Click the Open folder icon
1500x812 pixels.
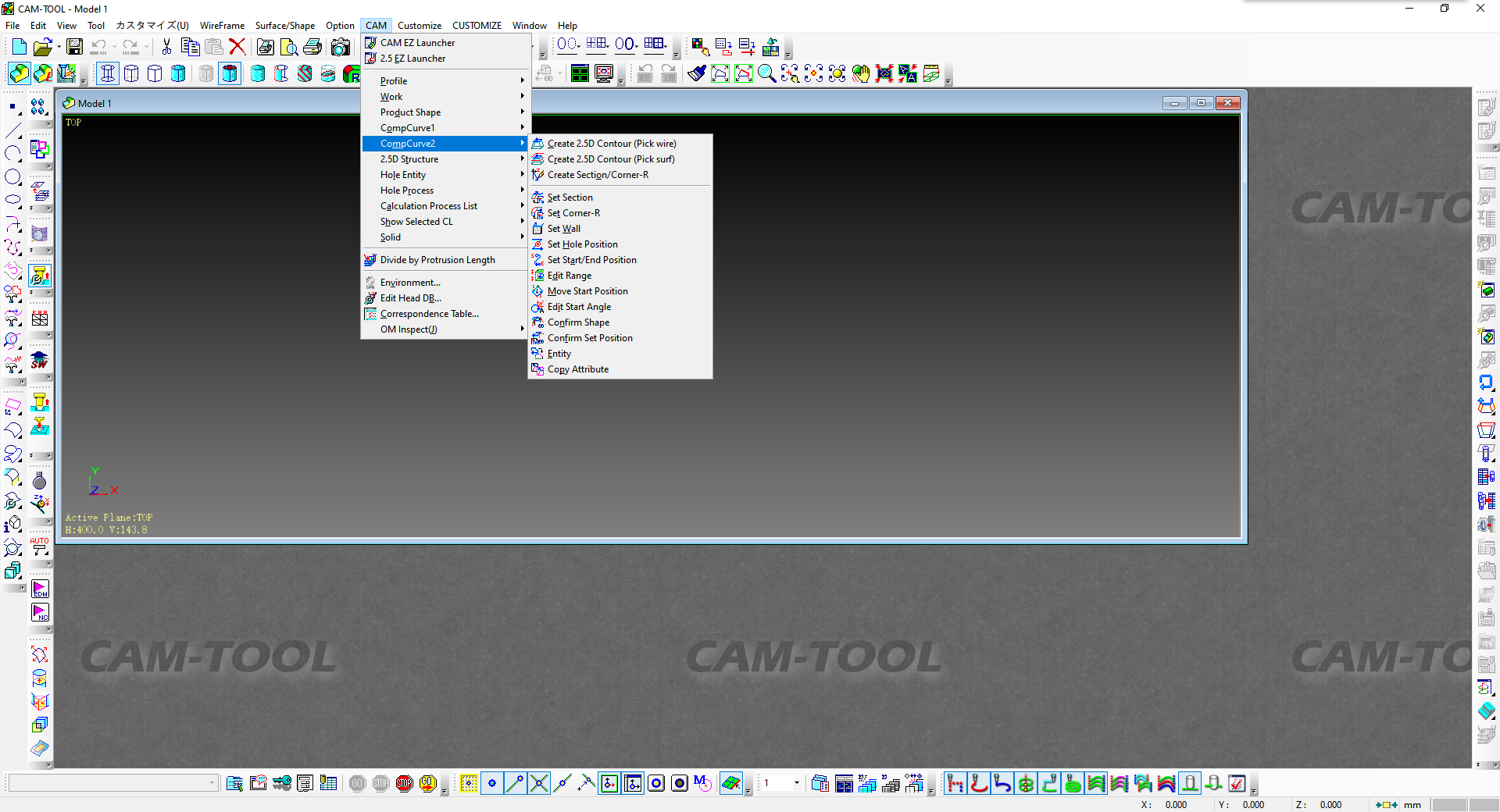42,47
